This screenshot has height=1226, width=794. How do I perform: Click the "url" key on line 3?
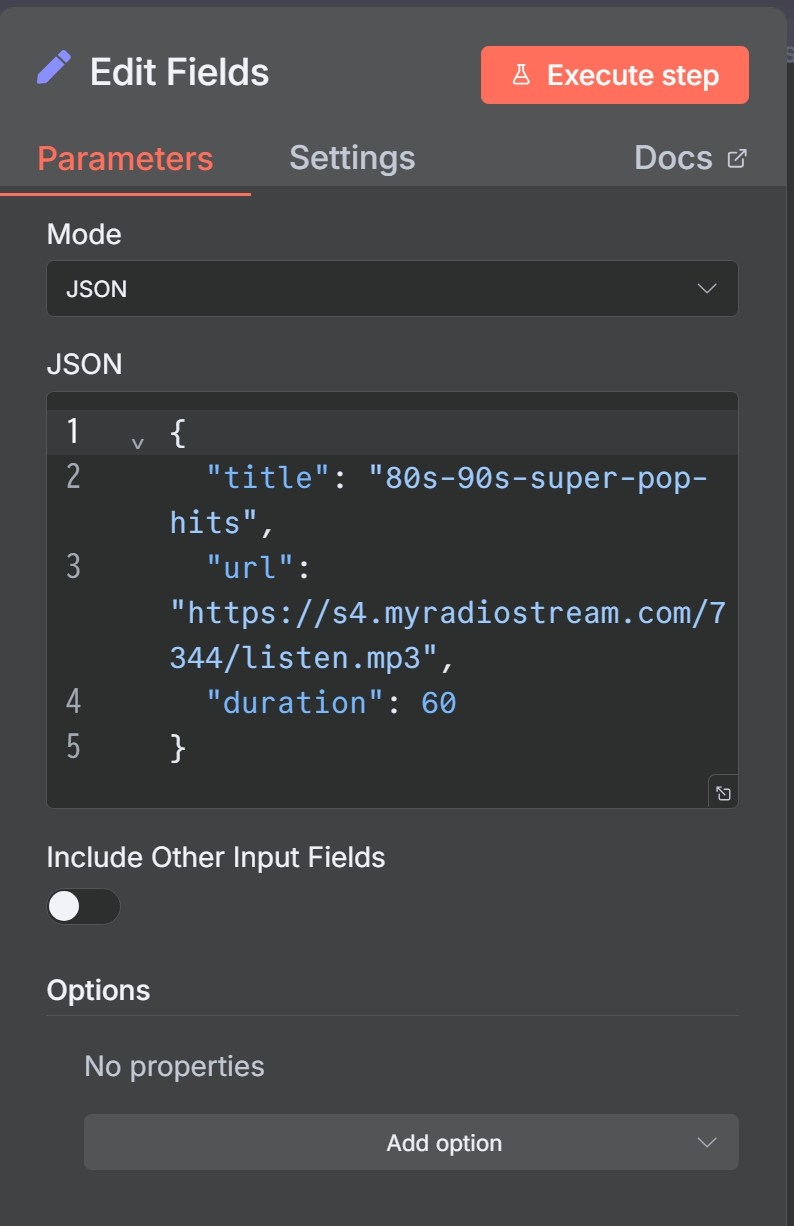click(251, 568)
